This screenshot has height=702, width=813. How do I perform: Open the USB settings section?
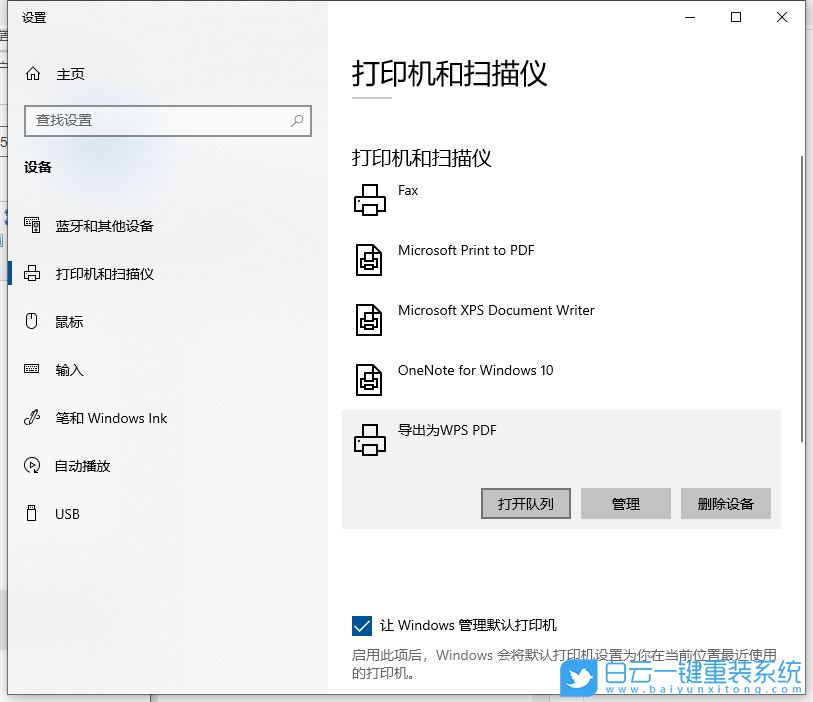[67, 514]
